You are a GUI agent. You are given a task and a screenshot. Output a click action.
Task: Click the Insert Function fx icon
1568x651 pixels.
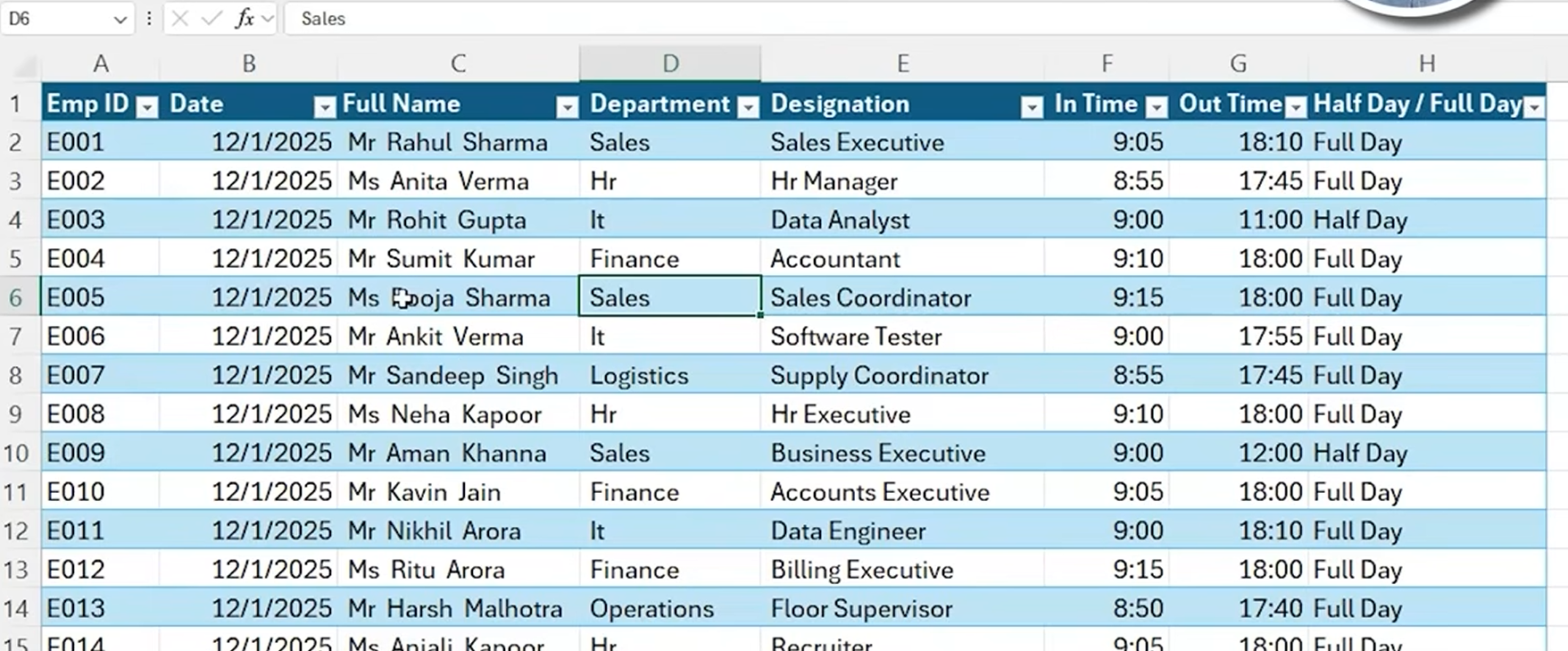click(x=244, y=19)
